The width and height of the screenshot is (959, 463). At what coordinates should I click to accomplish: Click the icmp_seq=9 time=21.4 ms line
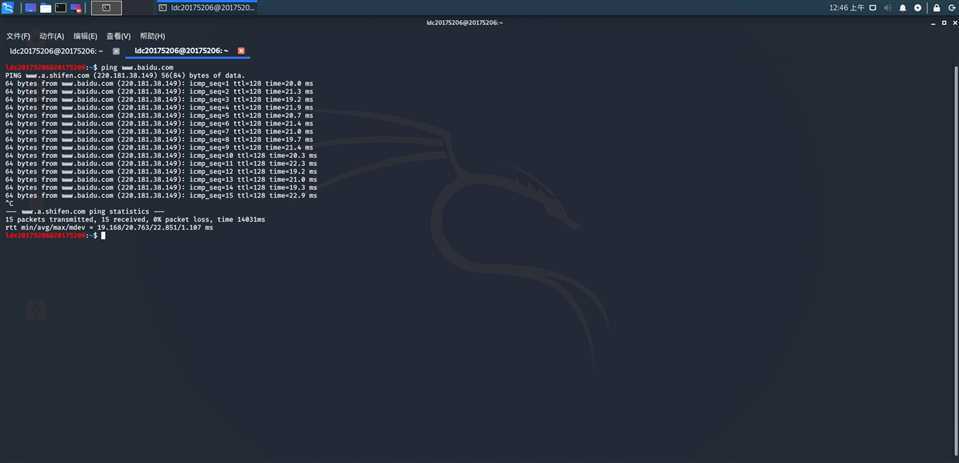pos(159,147)
